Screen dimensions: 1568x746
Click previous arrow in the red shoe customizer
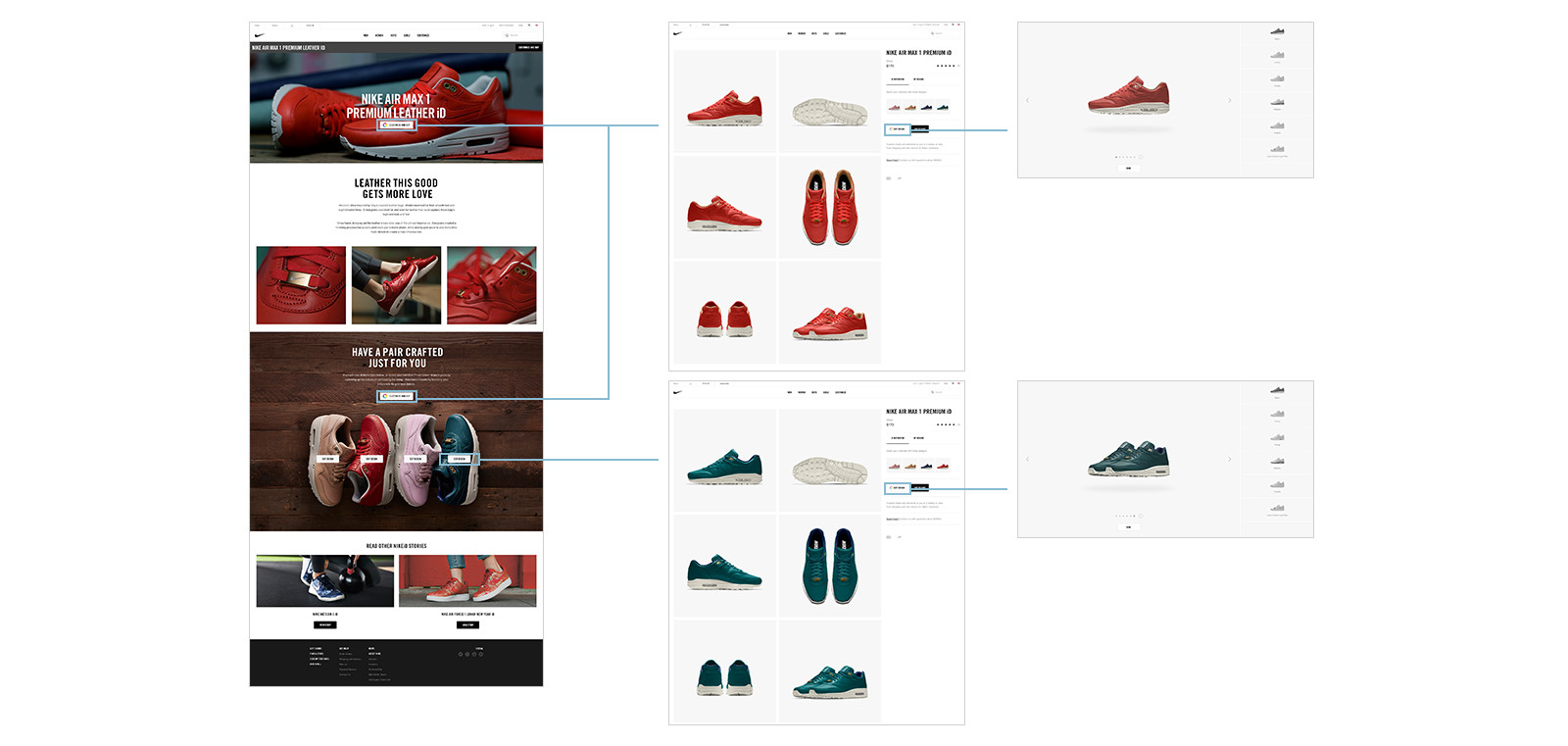click(1027, 100)
